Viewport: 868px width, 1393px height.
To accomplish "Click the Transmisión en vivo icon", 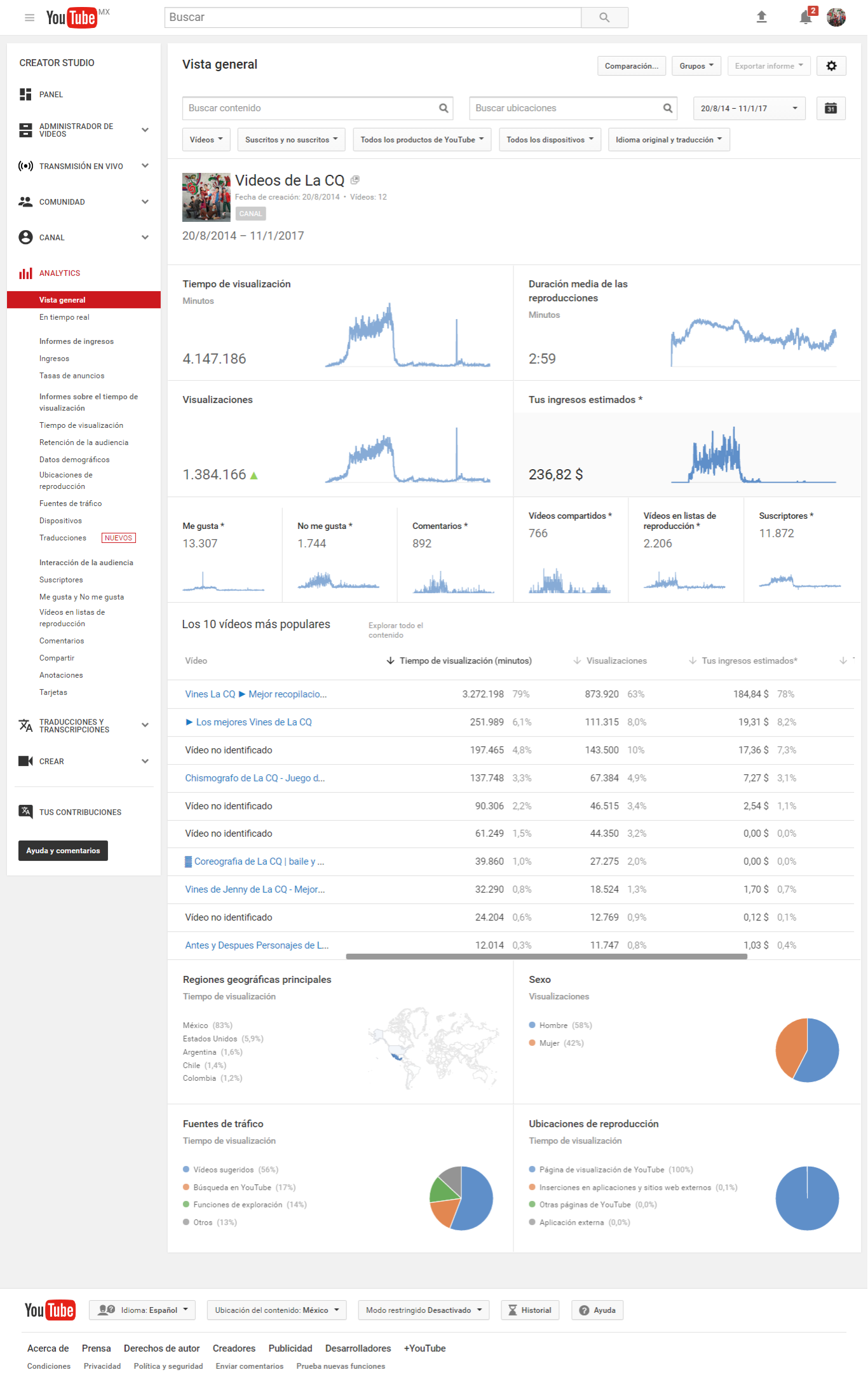I will [x=25, y=167].
